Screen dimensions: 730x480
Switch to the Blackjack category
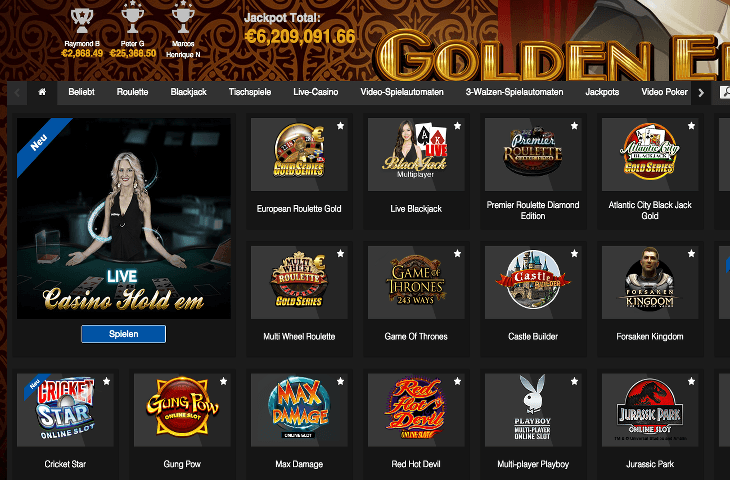188,92
